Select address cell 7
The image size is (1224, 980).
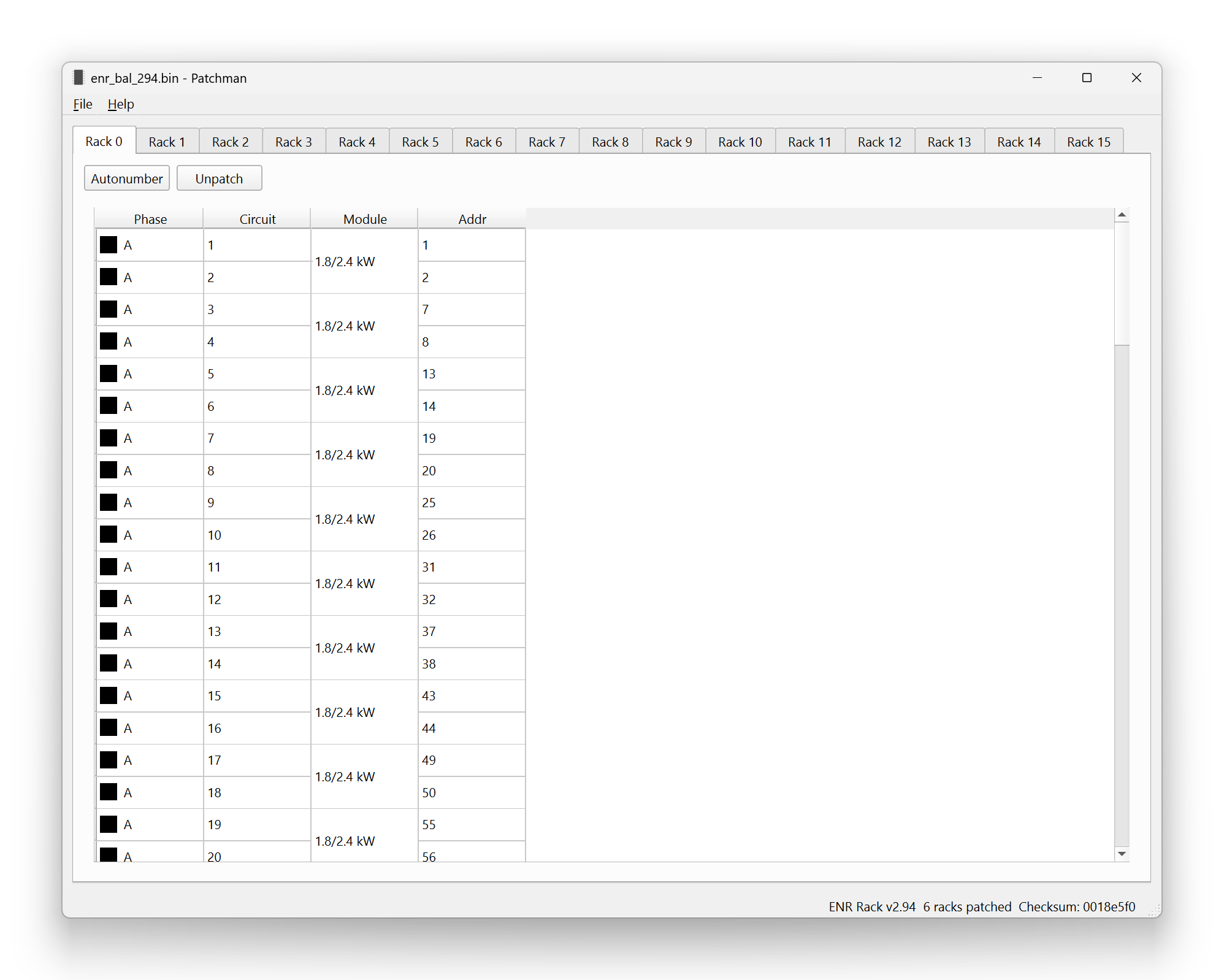coord(472,310)
